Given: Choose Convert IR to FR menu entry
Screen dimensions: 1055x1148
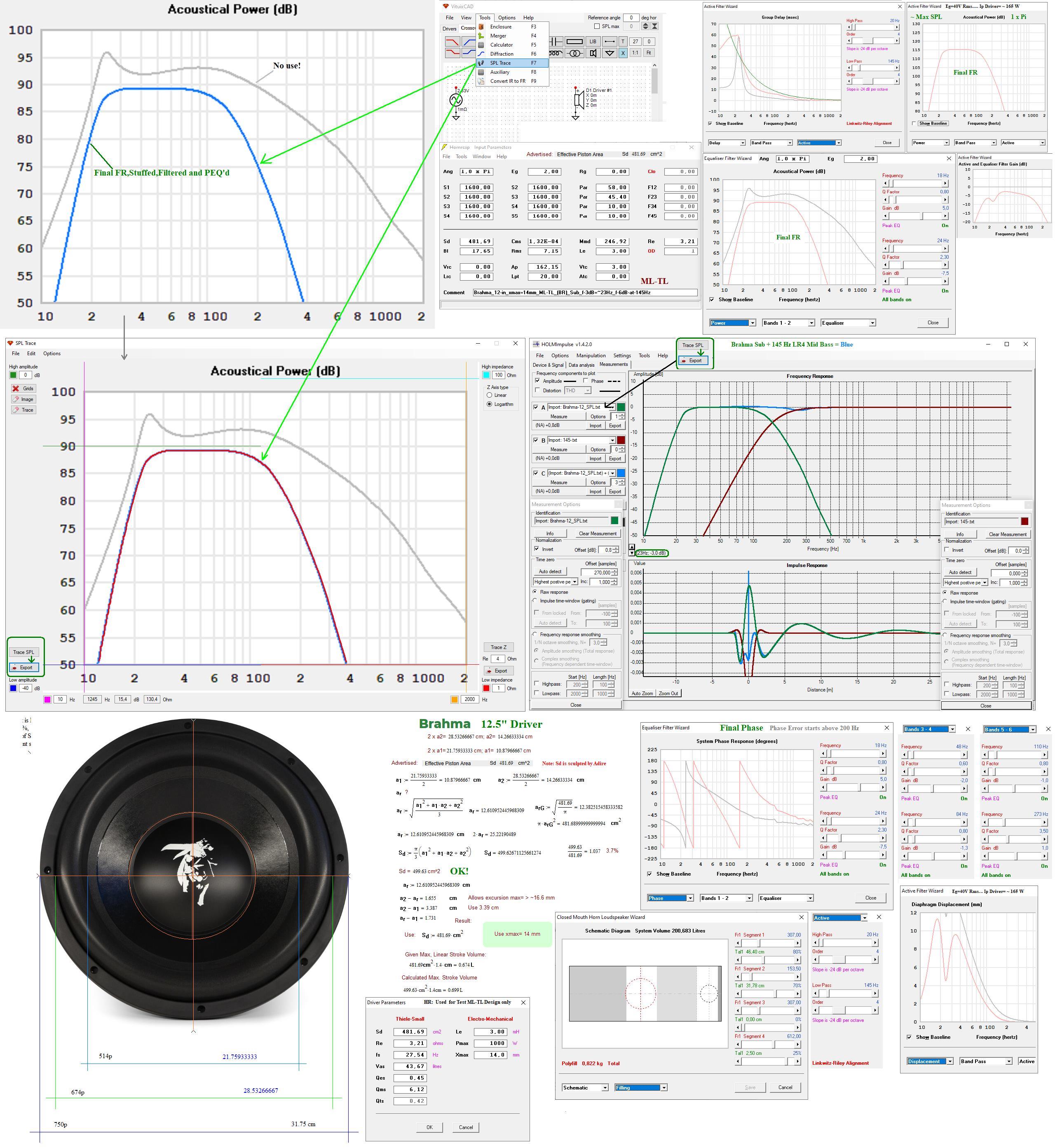Looking at the screenshot, I should [x=513, y=81].
